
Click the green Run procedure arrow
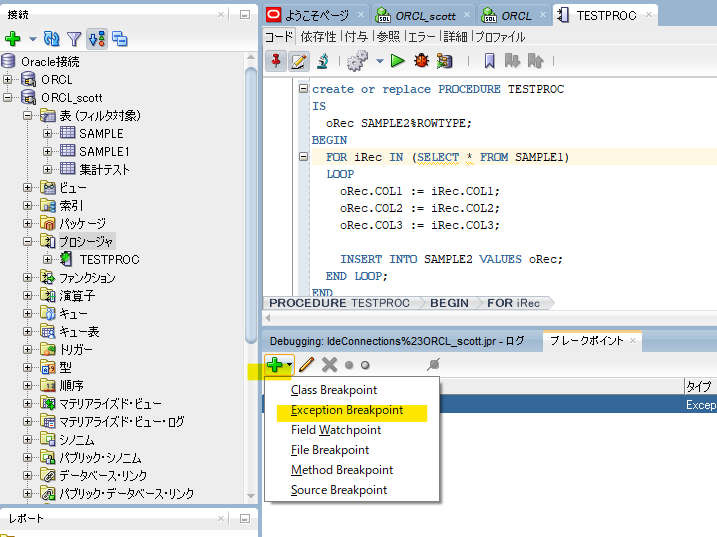click(397, 61)
